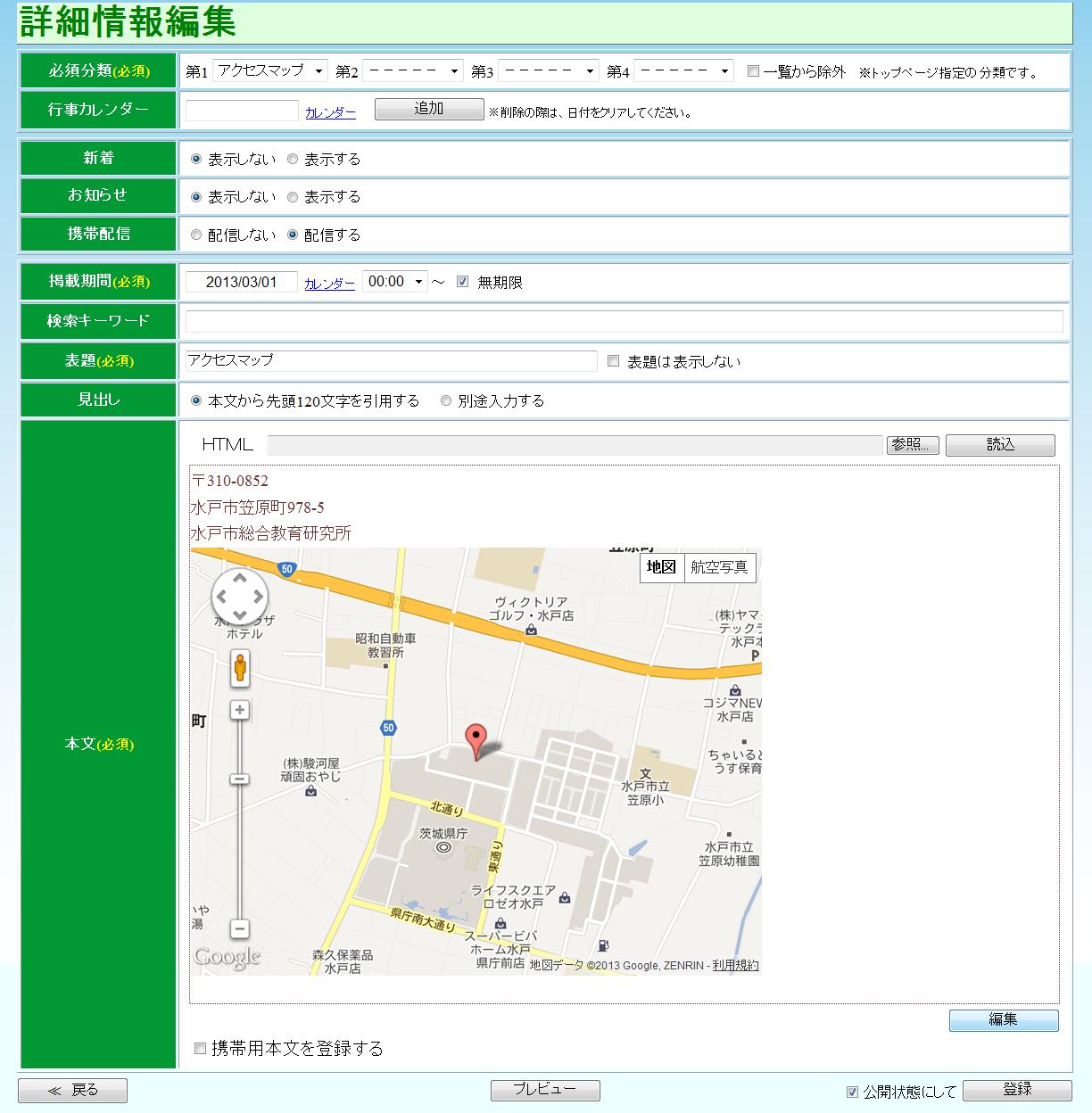The height and width of the screenshot is (1113, 1092).
Task: Click the map zoom in plus button
Action: [239, 710]
